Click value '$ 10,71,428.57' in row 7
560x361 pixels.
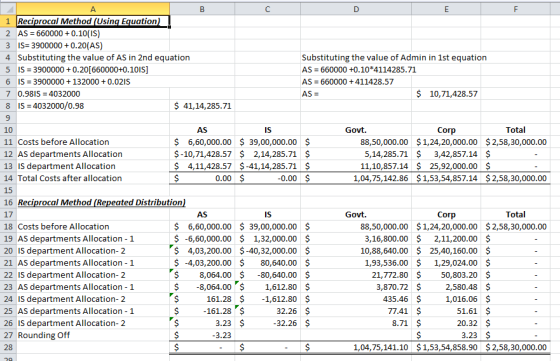coord(447,94)
